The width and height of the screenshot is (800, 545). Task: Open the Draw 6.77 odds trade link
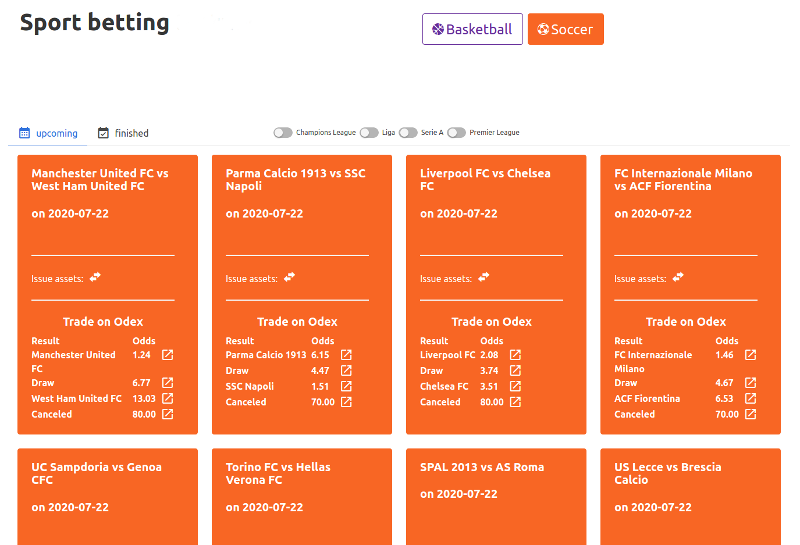(167, 383)
